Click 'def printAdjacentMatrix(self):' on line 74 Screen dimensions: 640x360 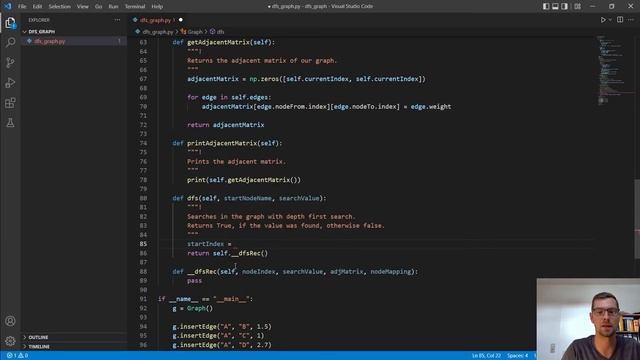point(227,143)
